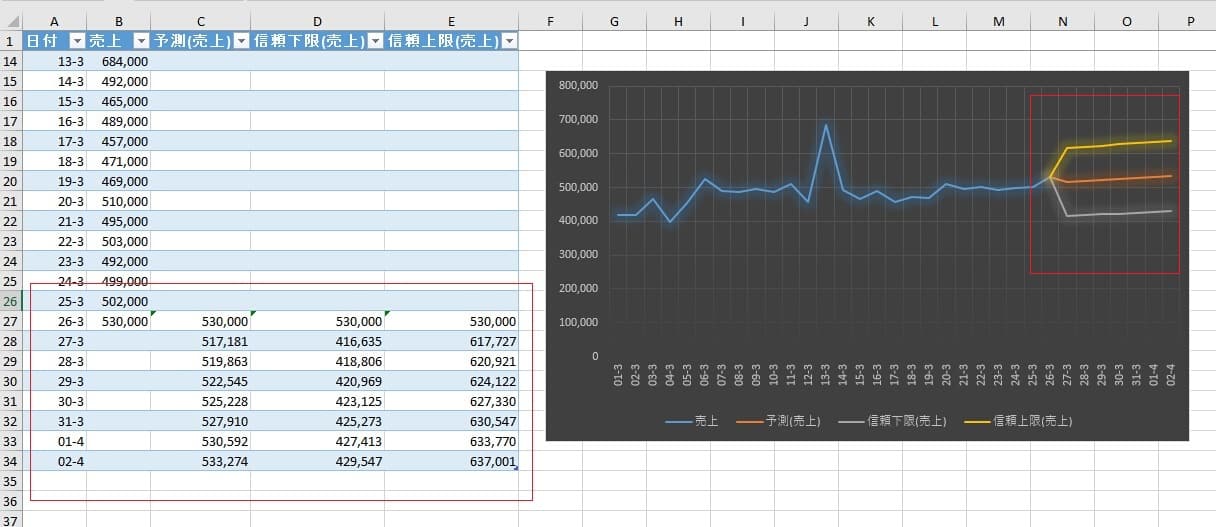Open the 売上 column filter dropdown
1216x527 pixels.
(x=141, y=41)
